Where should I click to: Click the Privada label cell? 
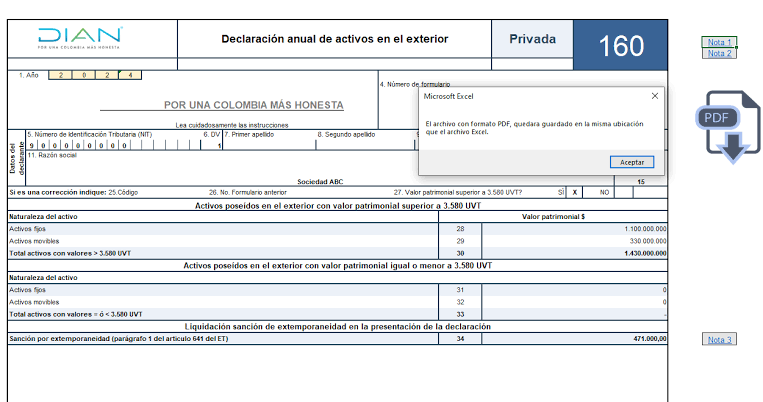[532, 39]
